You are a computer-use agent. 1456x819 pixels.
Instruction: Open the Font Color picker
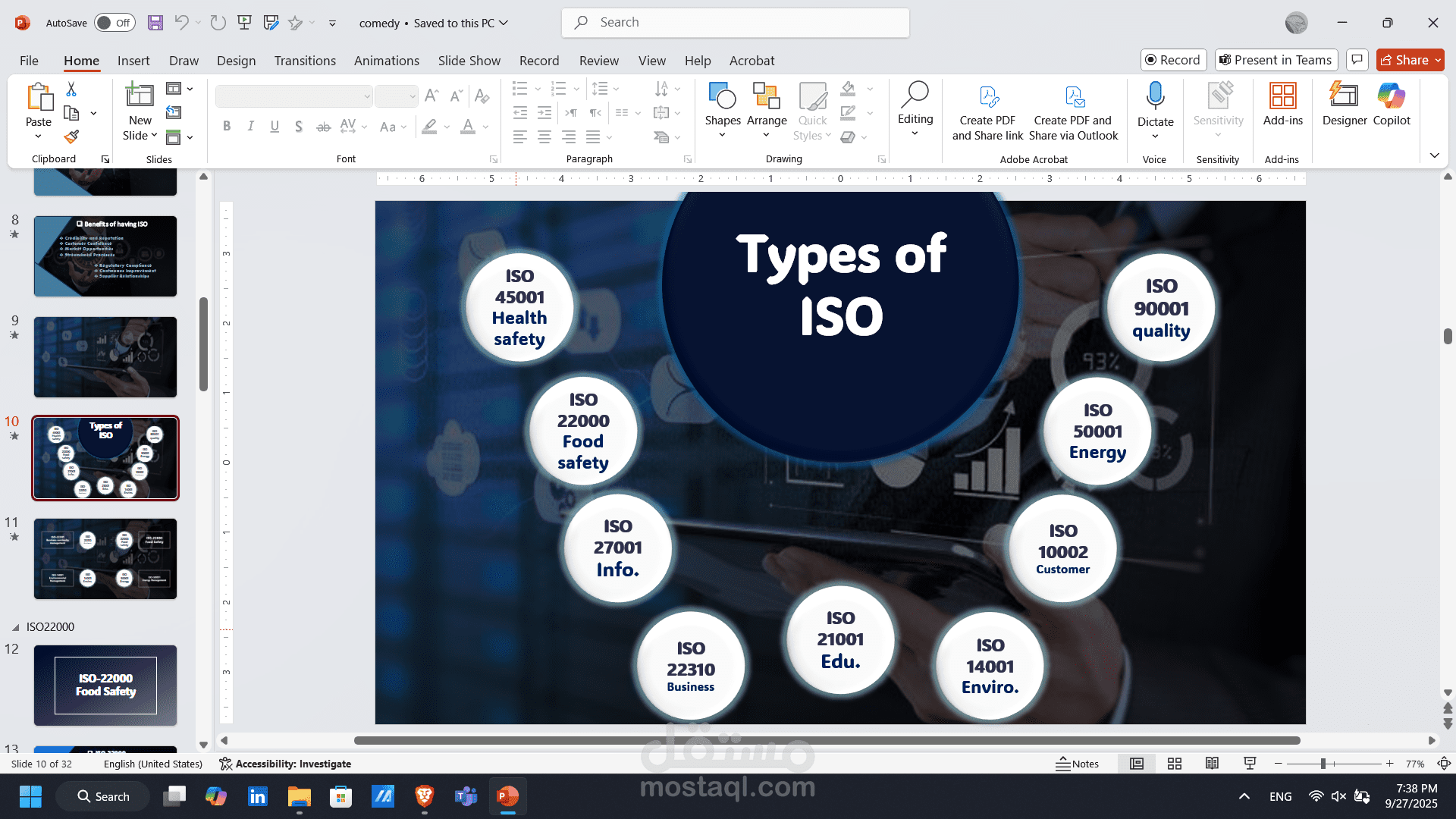(468, 127)
